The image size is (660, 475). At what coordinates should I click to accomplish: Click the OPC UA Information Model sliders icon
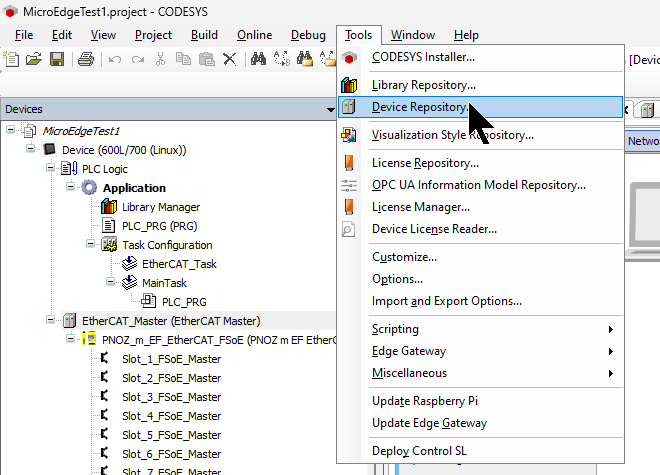(x=349, y=185)
